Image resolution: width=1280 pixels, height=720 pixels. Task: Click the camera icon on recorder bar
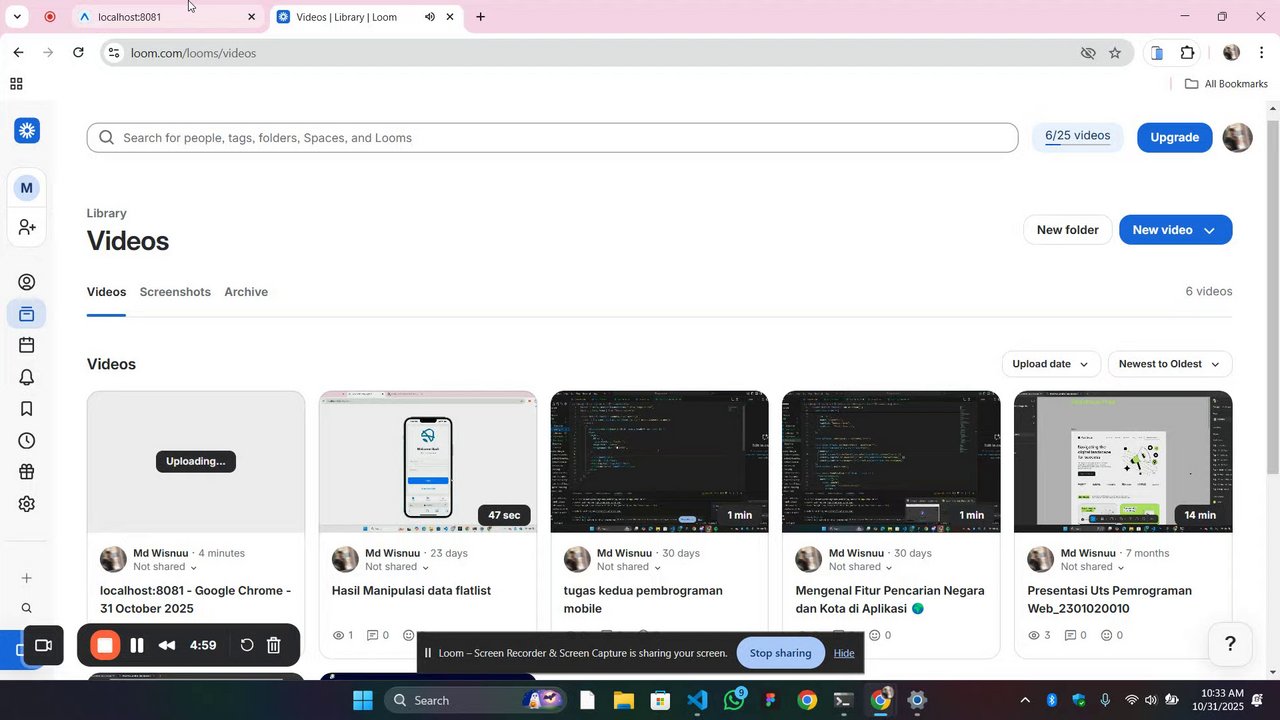(x=43, y=646)
